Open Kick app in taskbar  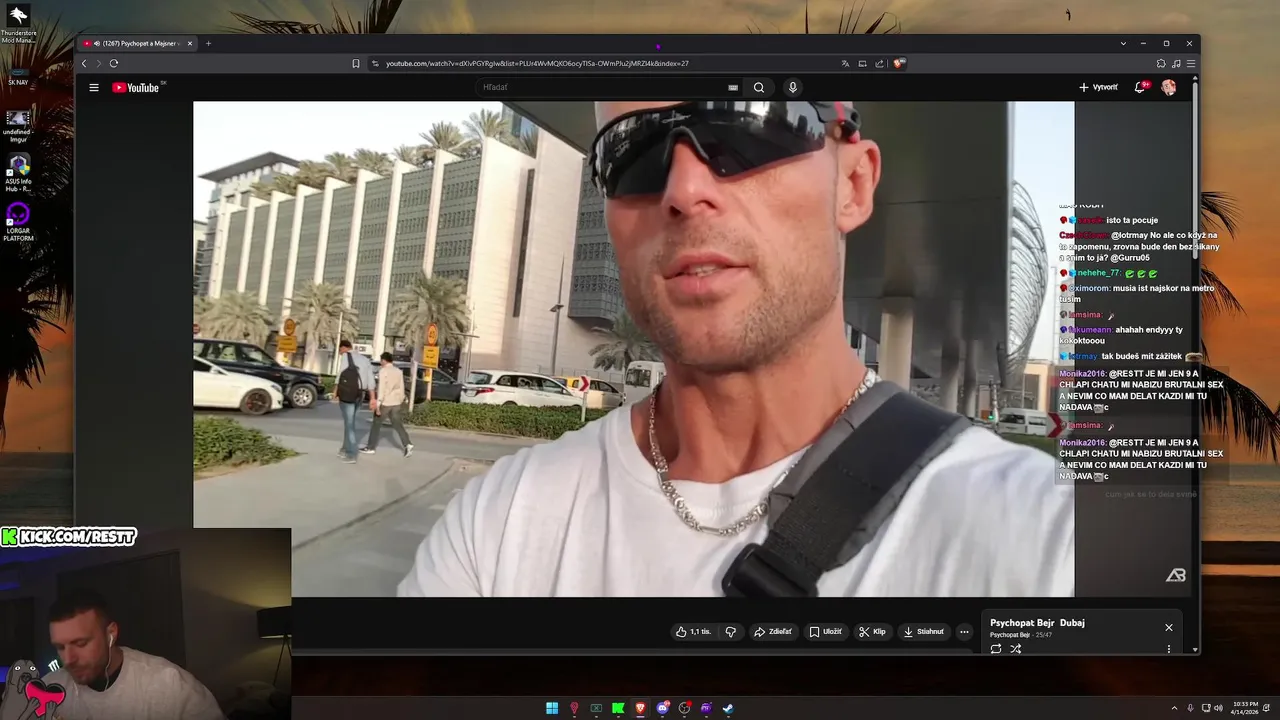618,708
